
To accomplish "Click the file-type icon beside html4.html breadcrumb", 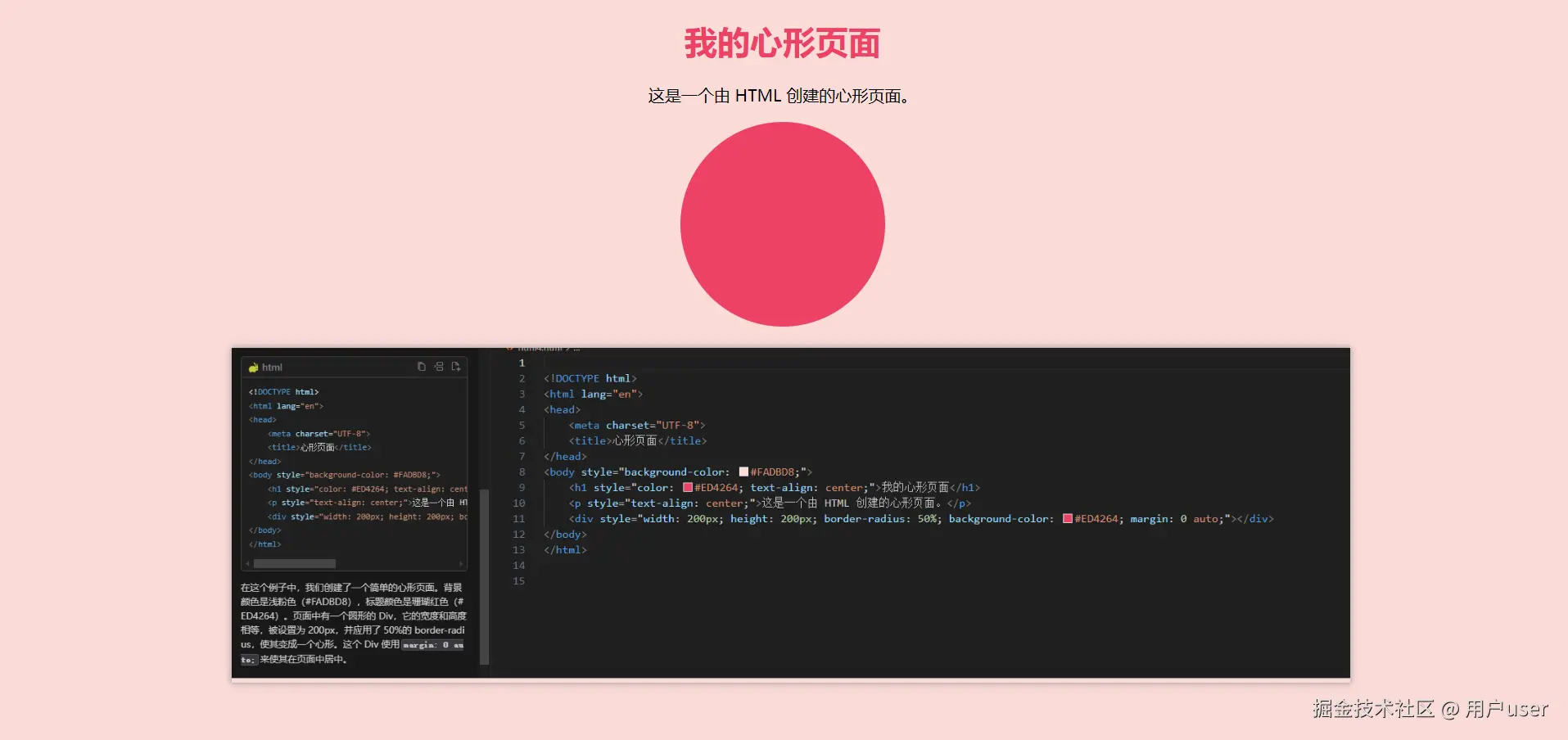I will [x=509, y=347].
